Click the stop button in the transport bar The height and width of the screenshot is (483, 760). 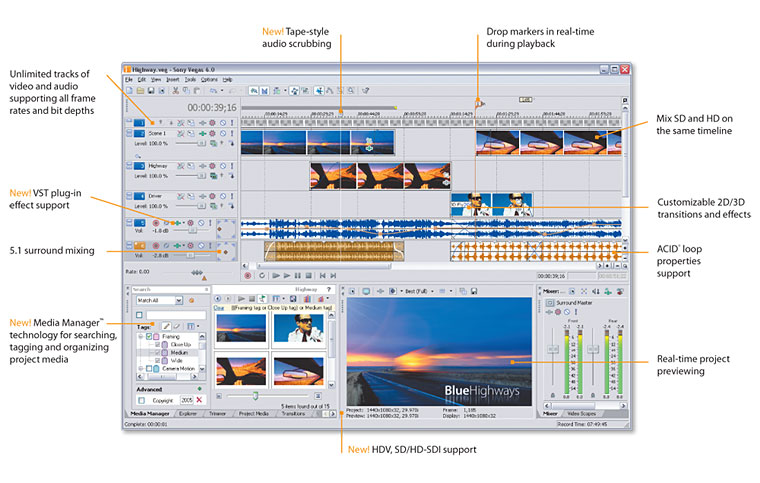pyautogui.click(x=309, y=276)
